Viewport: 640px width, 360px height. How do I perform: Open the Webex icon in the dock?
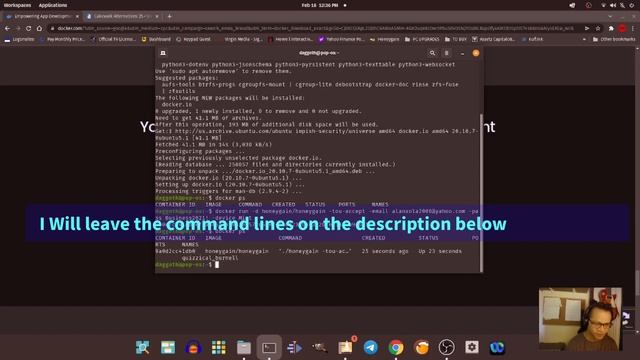pos(497,347)
